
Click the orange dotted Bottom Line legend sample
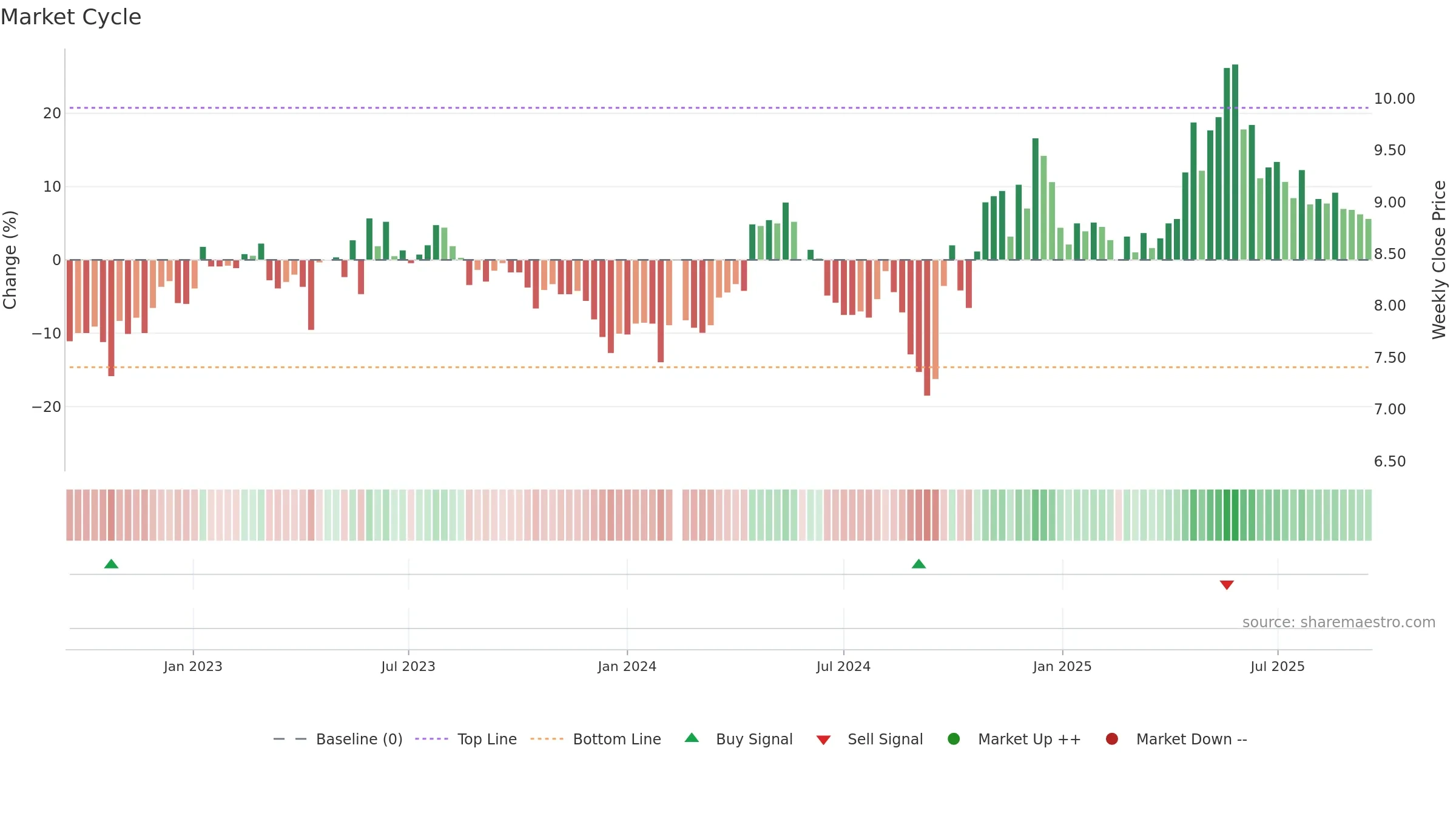pyautogui.click(x=547, y=739)
